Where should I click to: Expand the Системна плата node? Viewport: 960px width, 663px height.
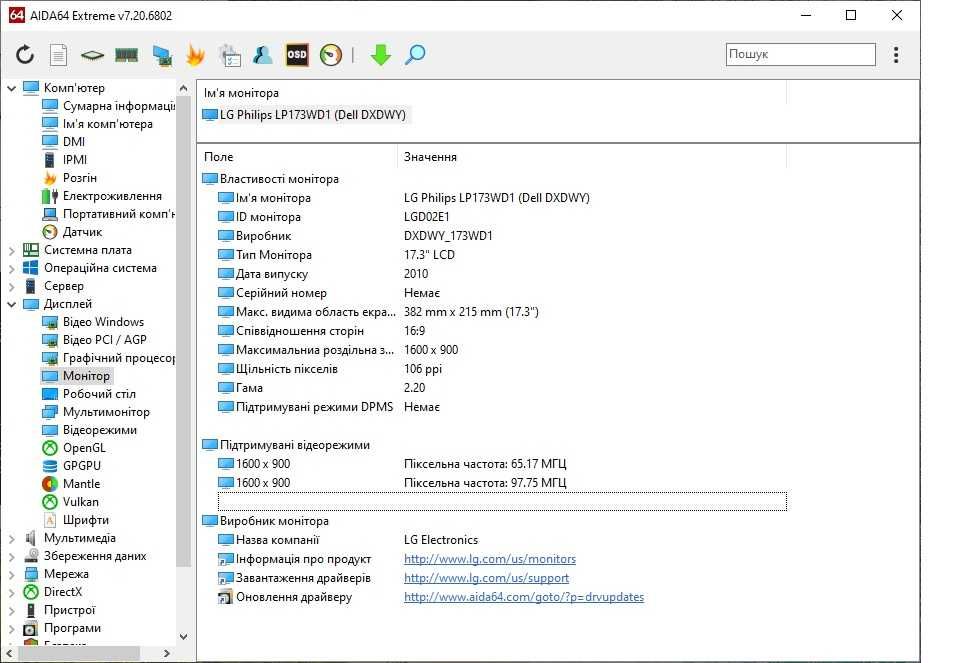(11, 250)
